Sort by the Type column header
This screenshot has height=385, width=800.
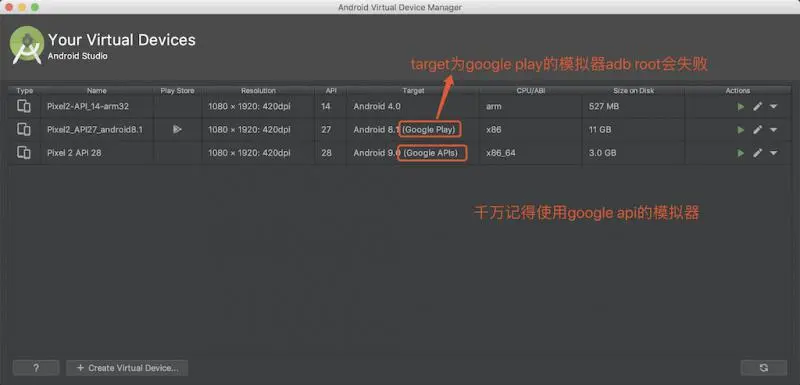(x=24, y=91)
